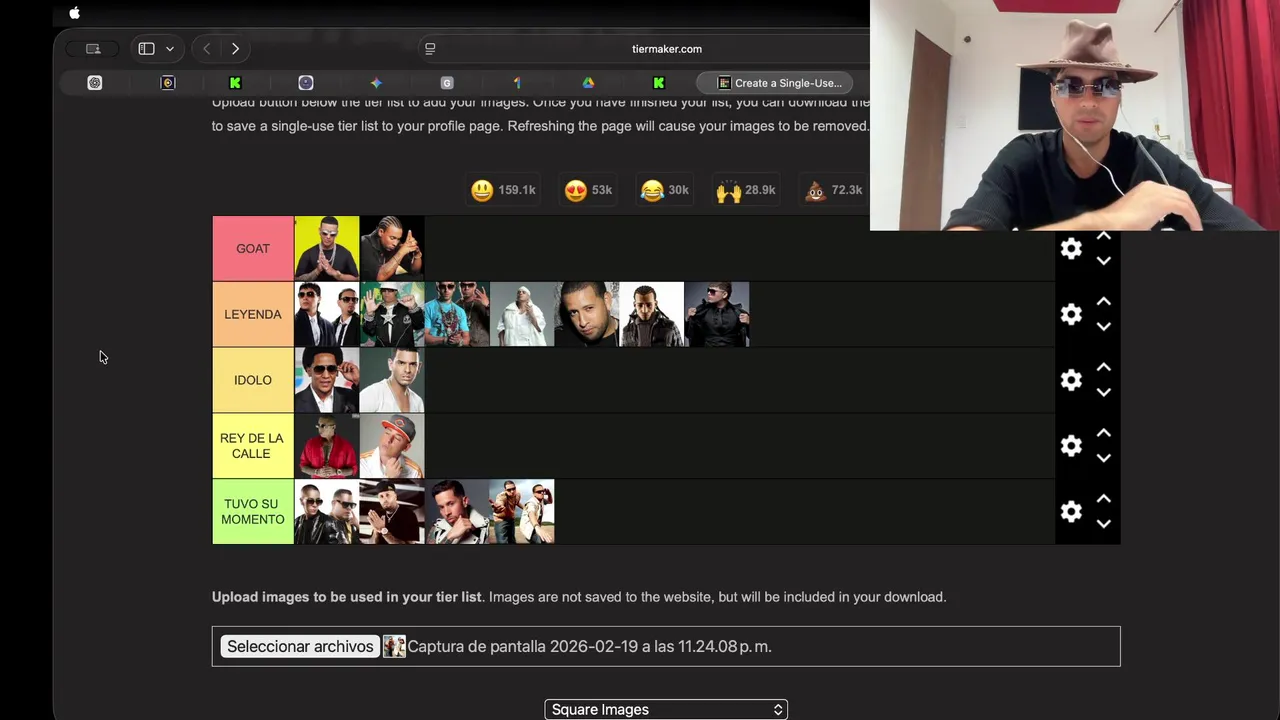
Task: React with the smiley emoji 159.1k
Action: 503,190
